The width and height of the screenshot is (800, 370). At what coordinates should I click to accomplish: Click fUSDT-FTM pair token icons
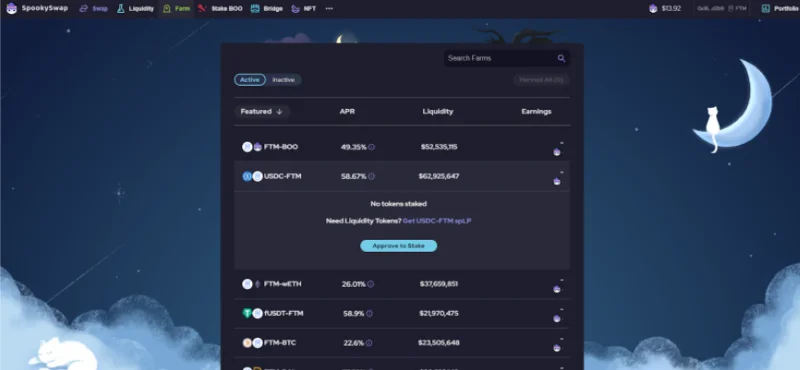pyautogui.click(x=252, y=313)
